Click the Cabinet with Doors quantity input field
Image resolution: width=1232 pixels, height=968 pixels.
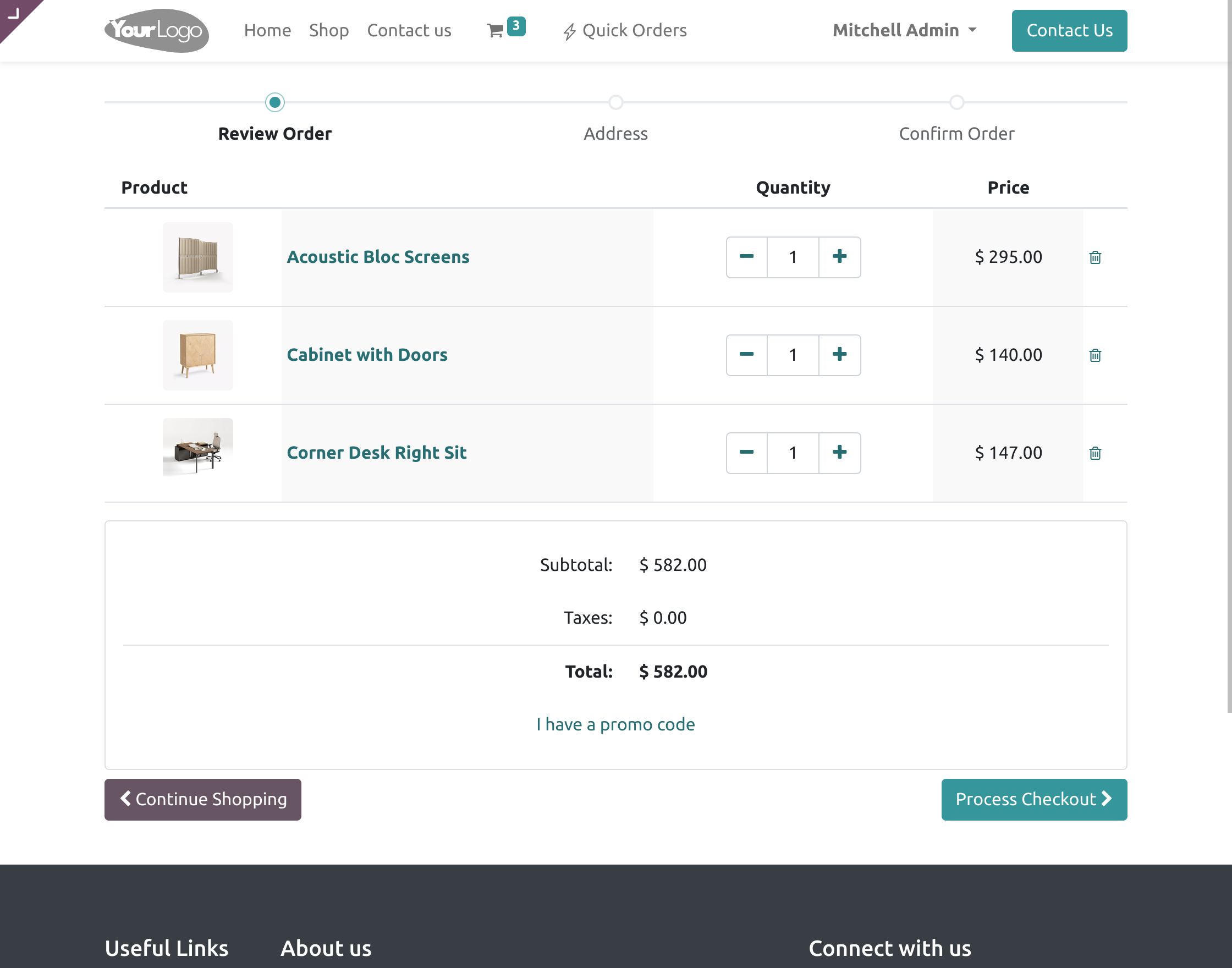[792, 355]
